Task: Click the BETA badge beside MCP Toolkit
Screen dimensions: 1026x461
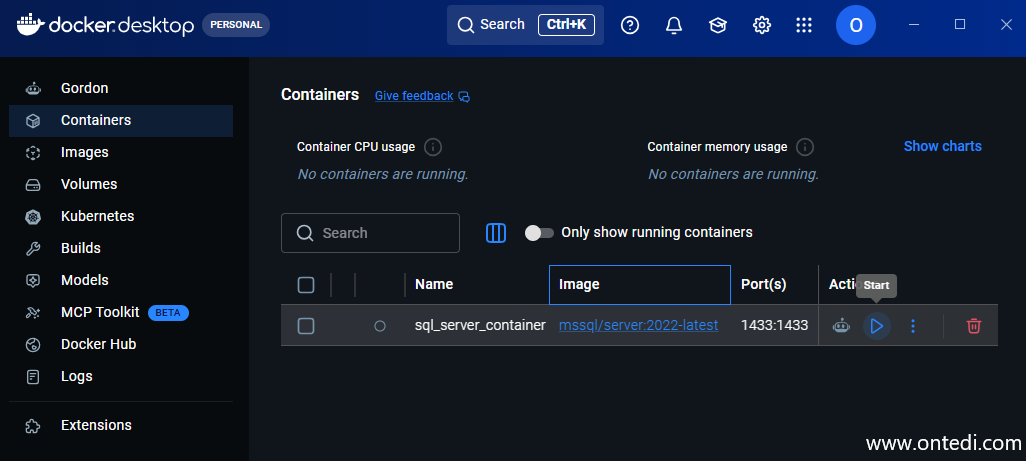Action: click(x=168, y=313)
